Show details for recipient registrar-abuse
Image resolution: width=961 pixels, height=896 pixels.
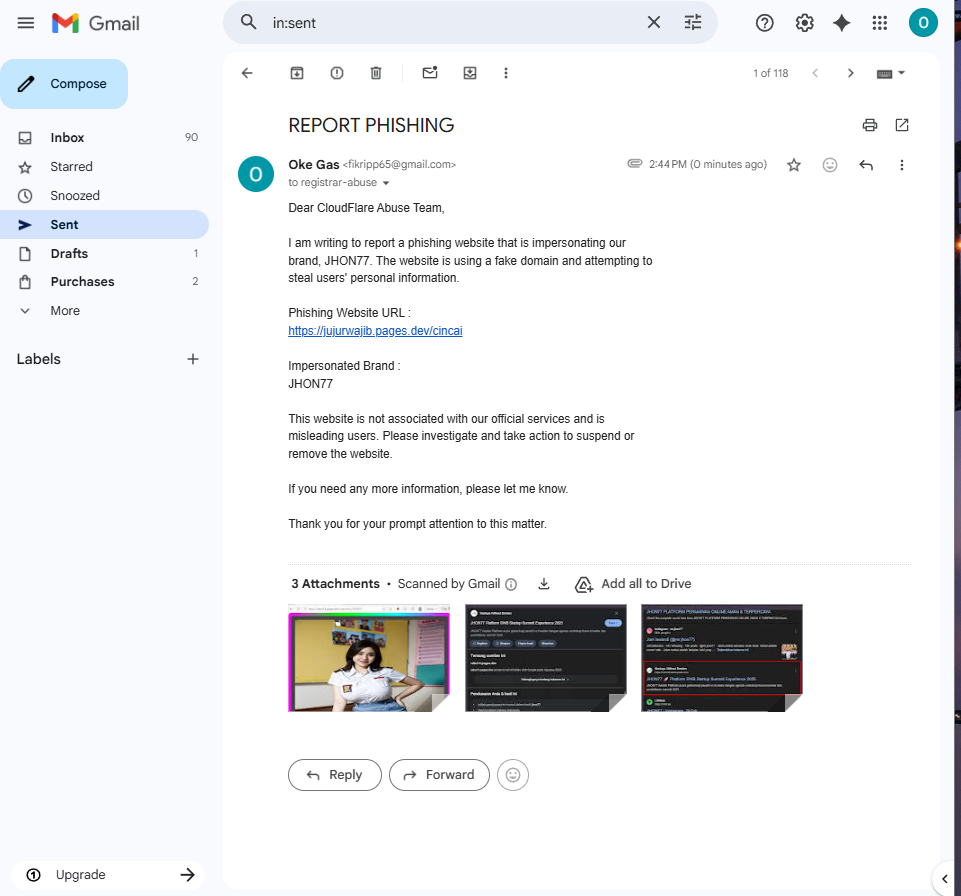(x=386, y=183)
